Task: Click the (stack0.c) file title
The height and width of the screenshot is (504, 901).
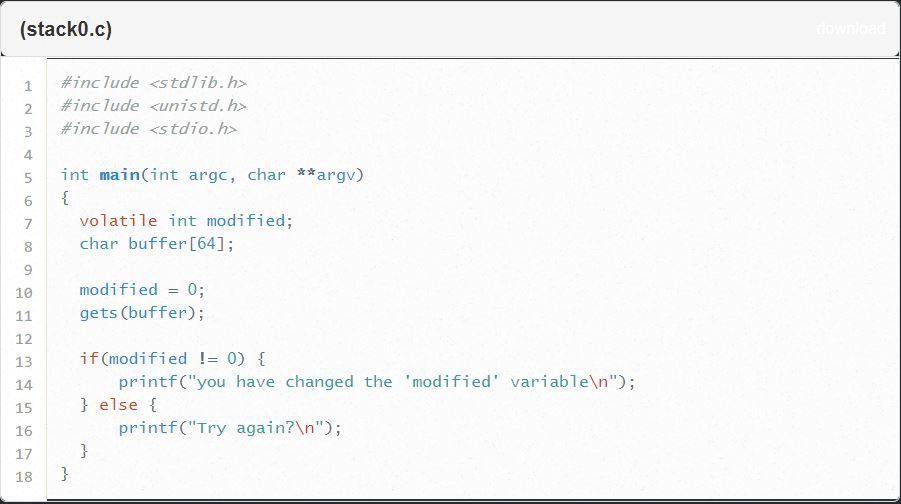Action: pyautogui.click(x=66, y=29)
